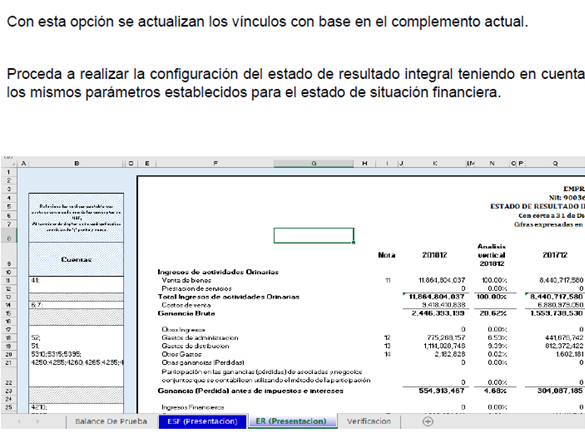This screenshot has width=585, height=439.
Task: Click the sheet tabs scroll-right arrow
Action: point(37,421)
